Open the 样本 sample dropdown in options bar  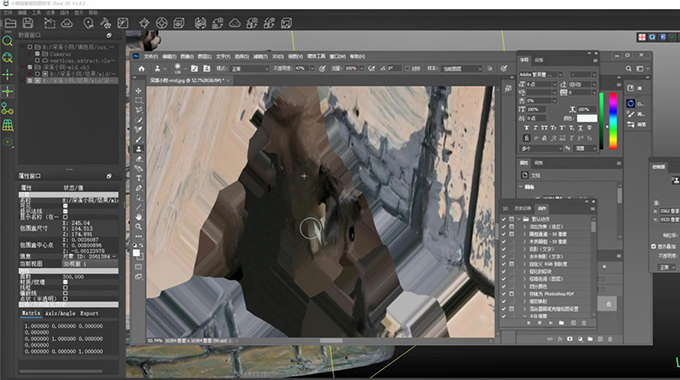[x=461, y=69]
